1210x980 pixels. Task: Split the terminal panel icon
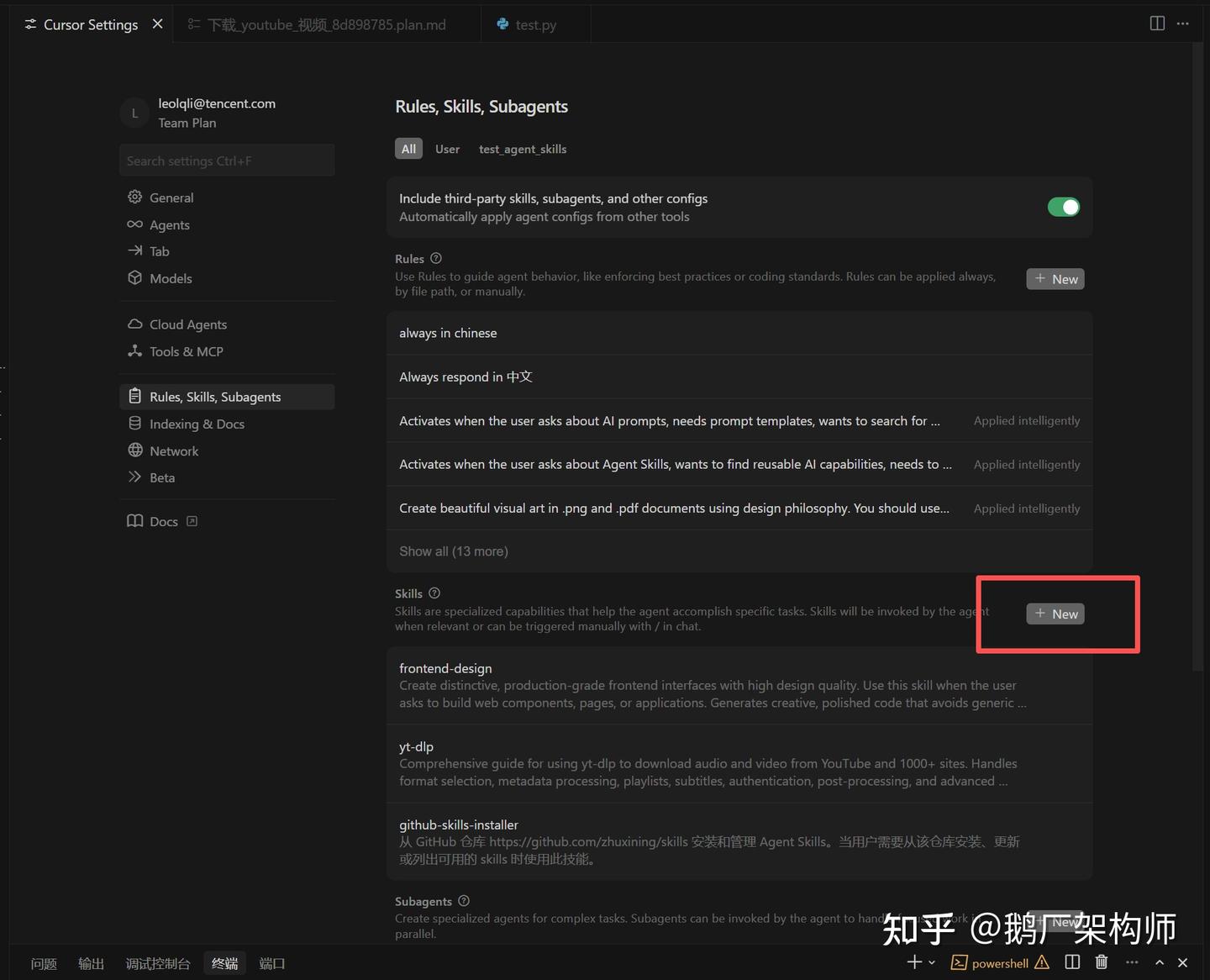[x=1072, y=962]
